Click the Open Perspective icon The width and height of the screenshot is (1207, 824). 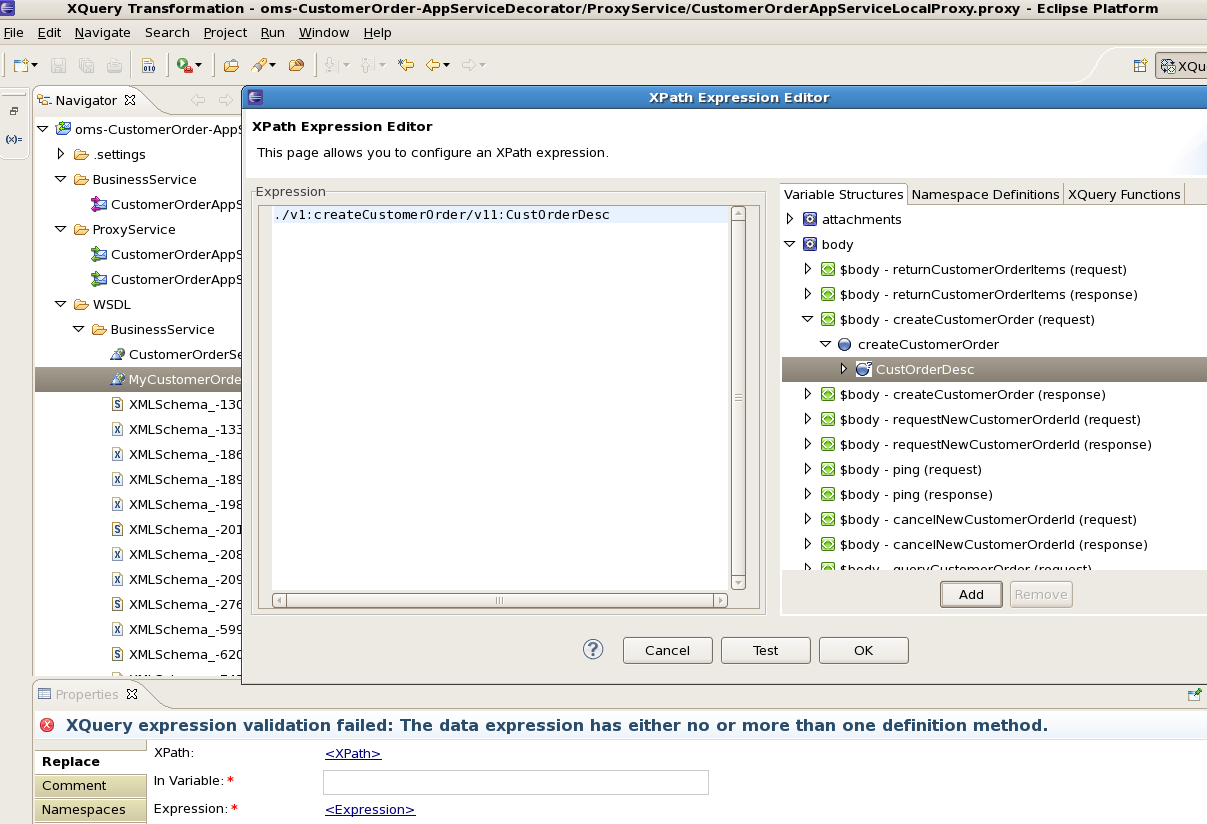[1140, 66]
